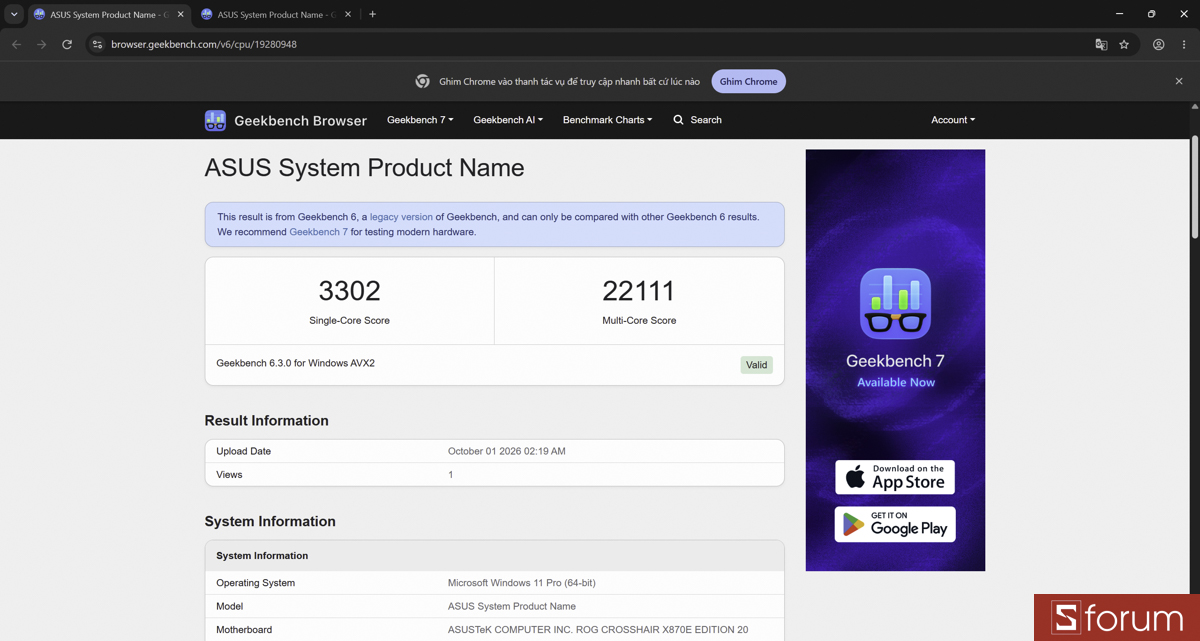Dismiss the pin Chrome notification bar
The width and height of the screenshot is (1200, 641).
click(x=1179, y=81)
